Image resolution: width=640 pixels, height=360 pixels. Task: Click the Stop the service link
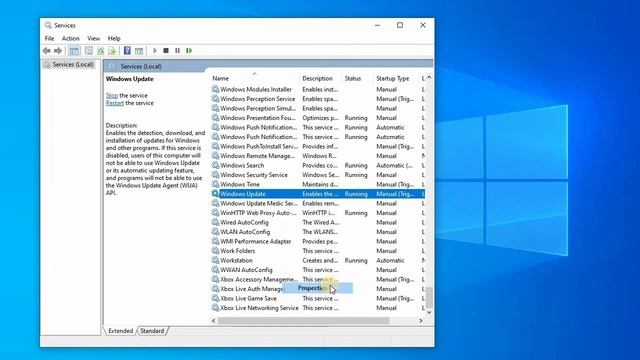tap(112, 96)
